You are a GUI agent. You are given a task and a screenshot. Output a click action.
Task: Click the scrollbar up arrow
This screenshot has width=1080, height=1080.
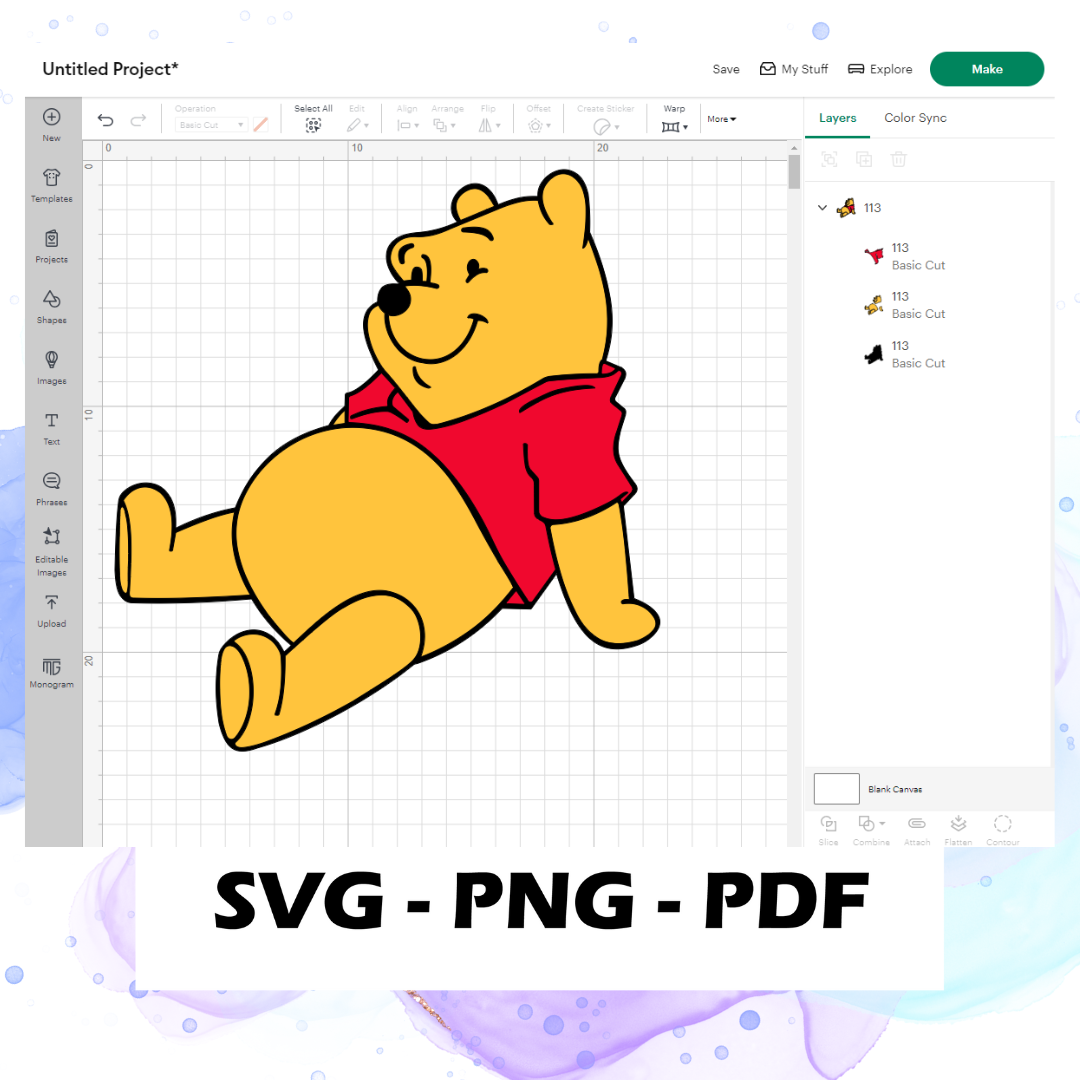(x=794, y=147)
